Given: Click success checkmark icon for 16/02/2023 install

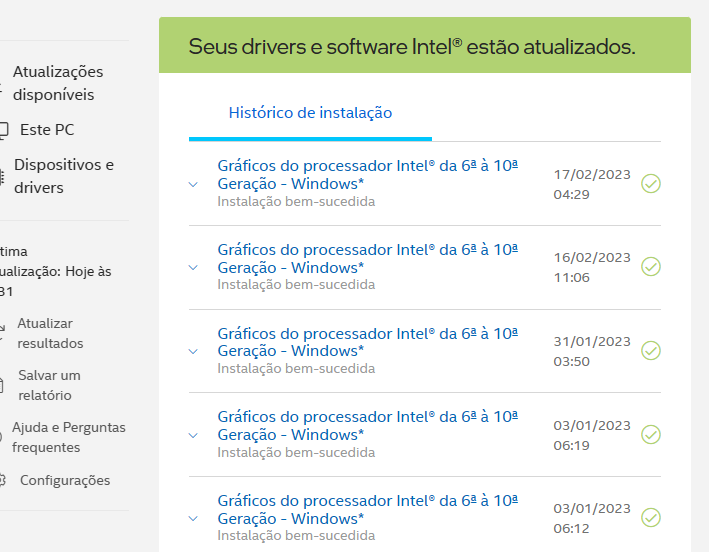Looking at the screenshot, I should click(651, 267).
